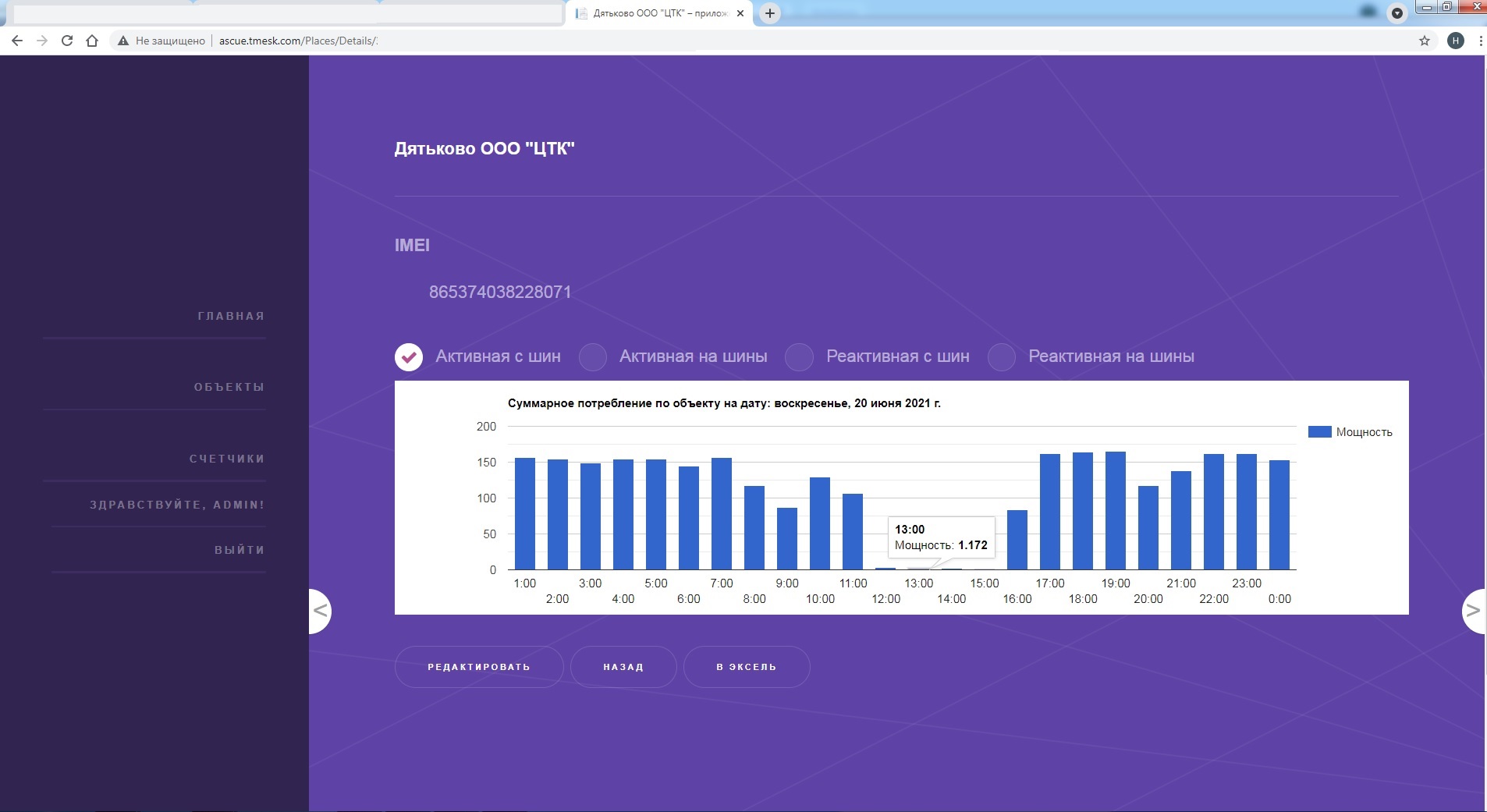
Task: Click the 16:00 chart bar
Action: tap(1017, 540)
